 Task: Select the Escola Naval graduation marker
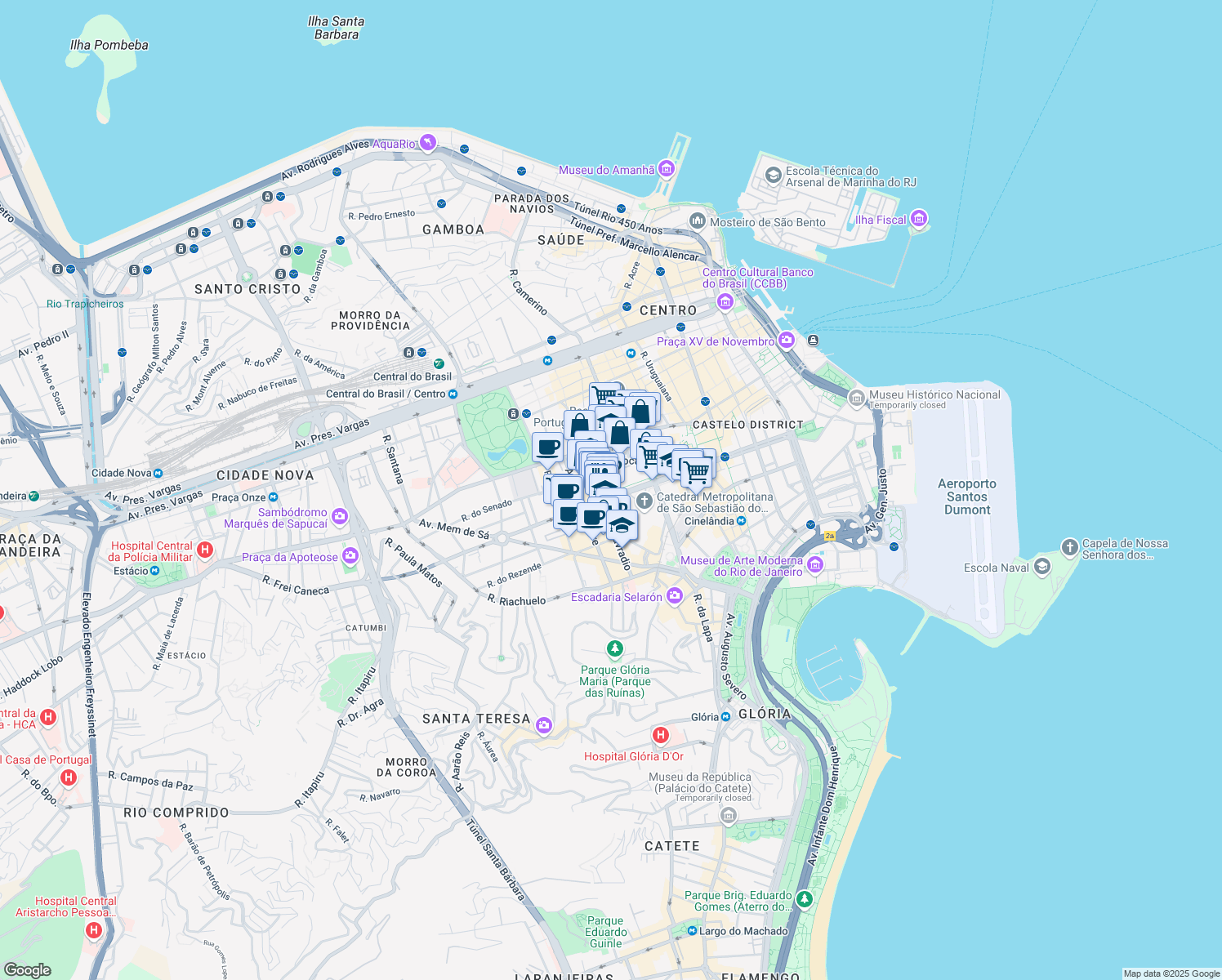(x=1041, y=566)
